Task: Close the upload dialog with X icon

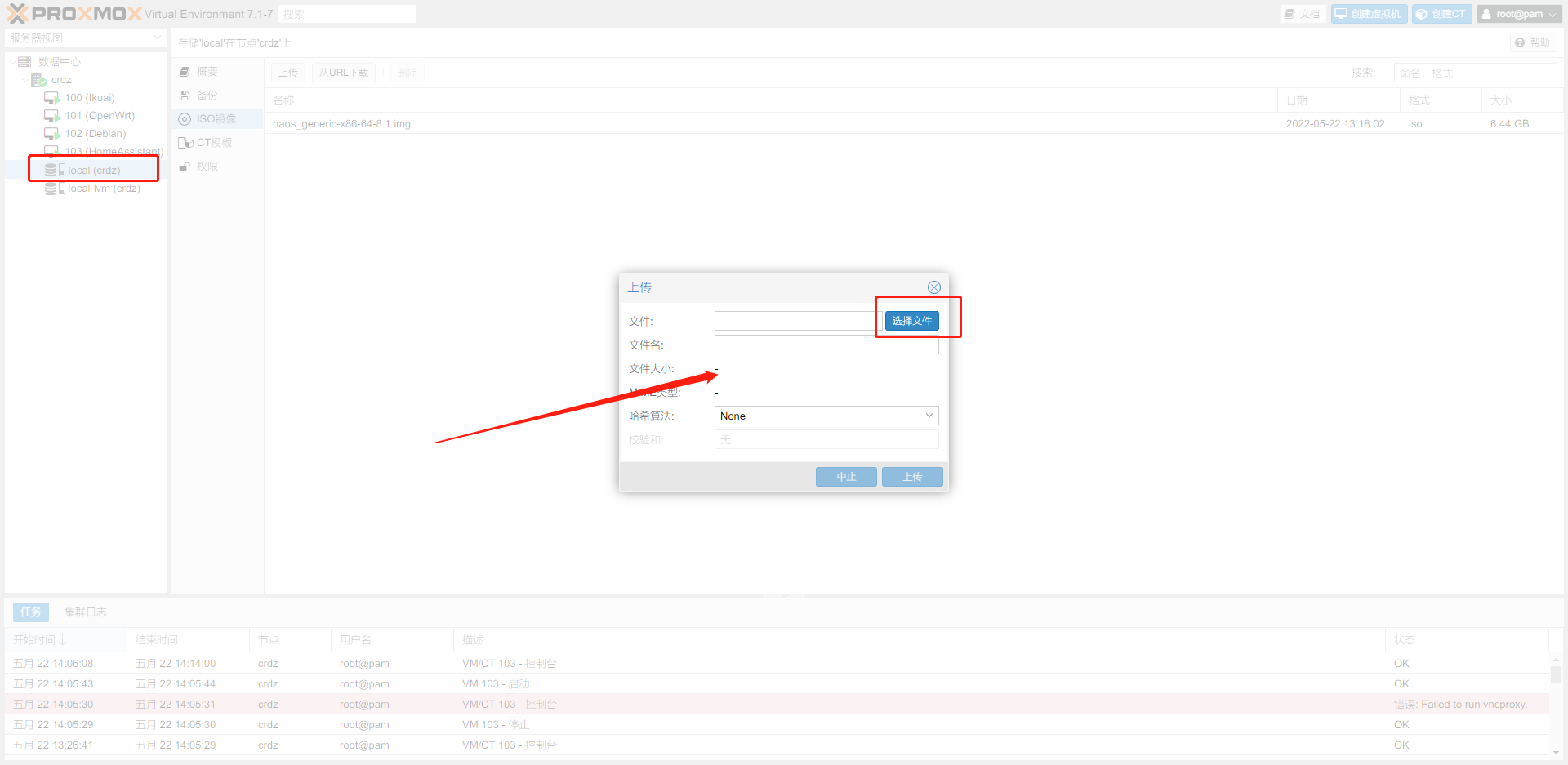Action: (x=934, y=287)
